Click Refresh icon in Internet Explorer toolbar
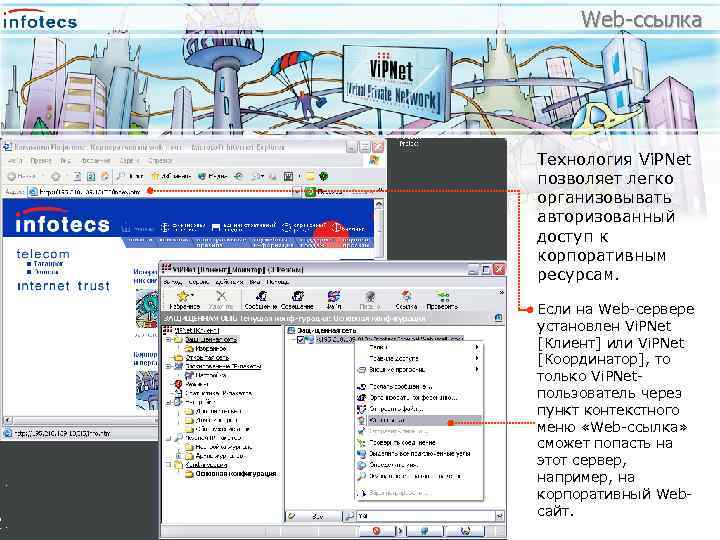 click(91, 176)
